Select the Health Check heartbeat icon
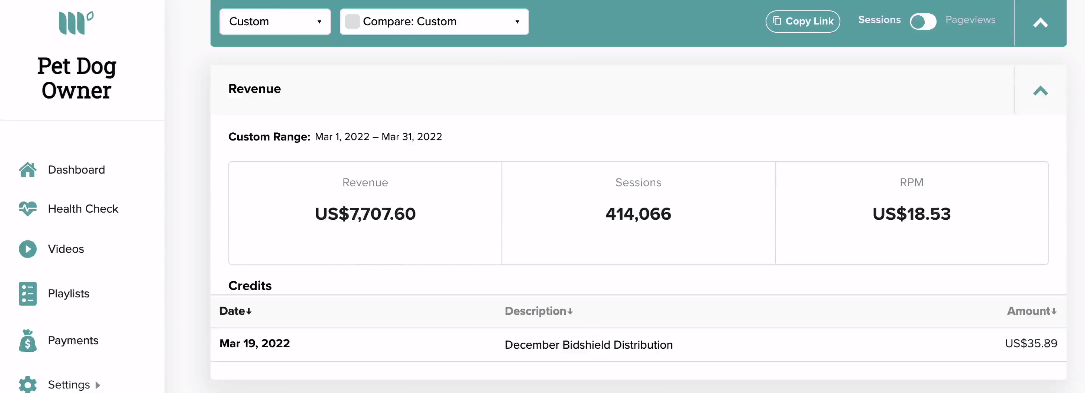1085x393 pixels. [28, 209]
